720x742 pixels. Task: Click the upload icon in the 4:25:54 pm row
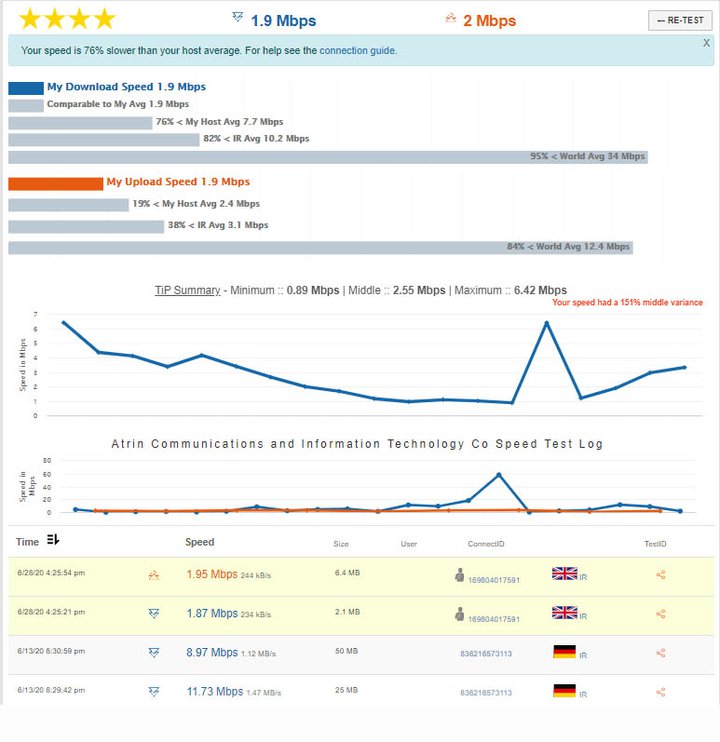coord(154,575)
